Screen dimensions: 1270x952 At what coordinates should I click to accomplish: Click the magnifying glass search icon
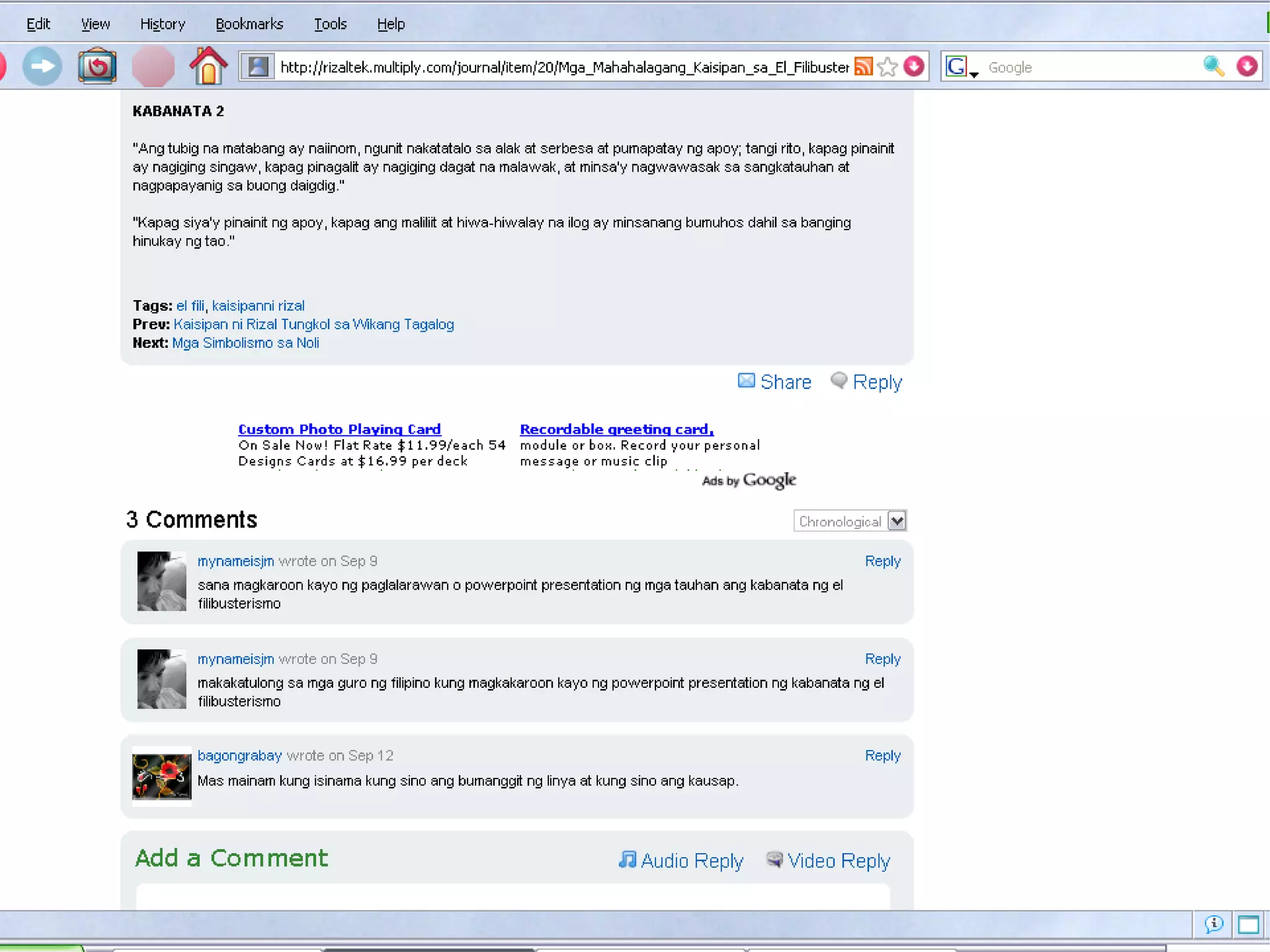click(x=1214, y=66)
